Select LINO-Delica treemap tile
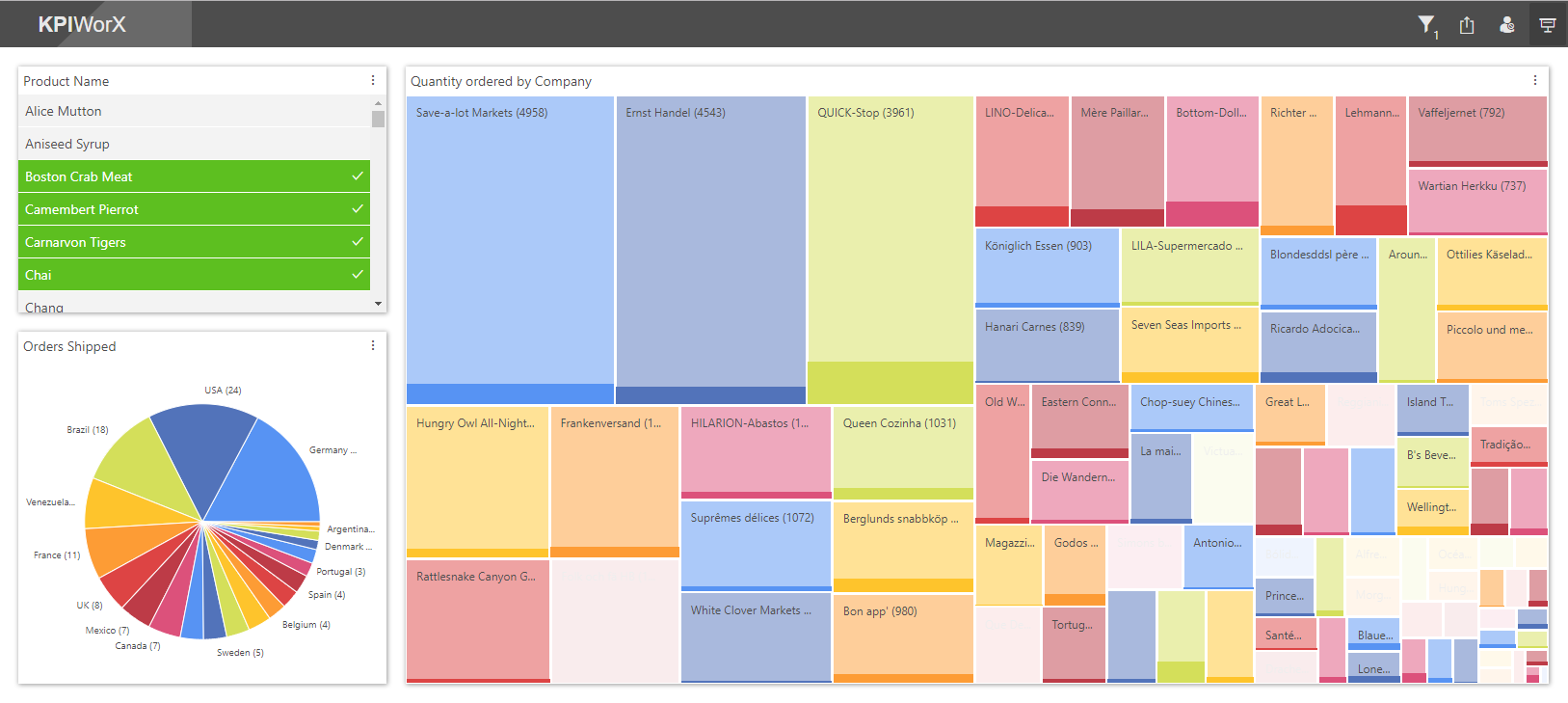Viewport: 1568px width, 703px height. [x=1023, y=161]
